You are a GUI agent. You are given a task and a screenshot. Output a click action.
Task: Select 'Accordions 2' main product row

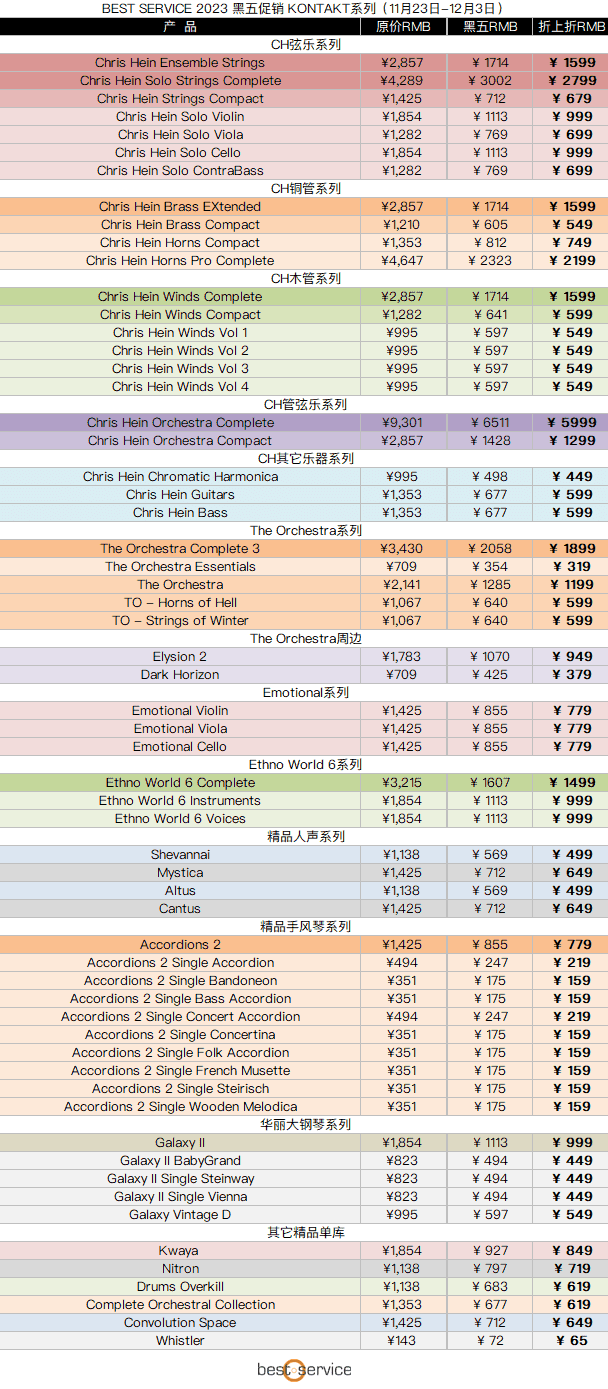(x=180, y=945)
